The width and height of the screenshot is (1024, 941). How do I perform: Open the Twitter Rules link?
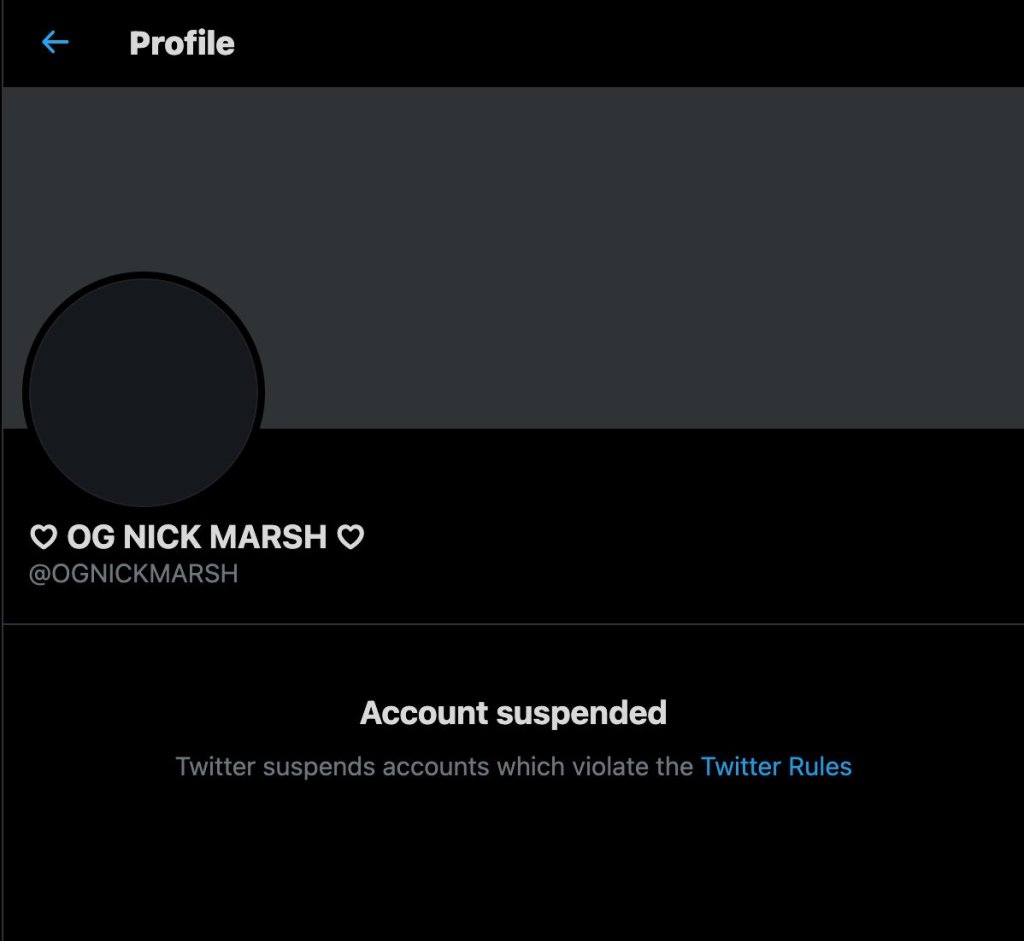[776, 767]
